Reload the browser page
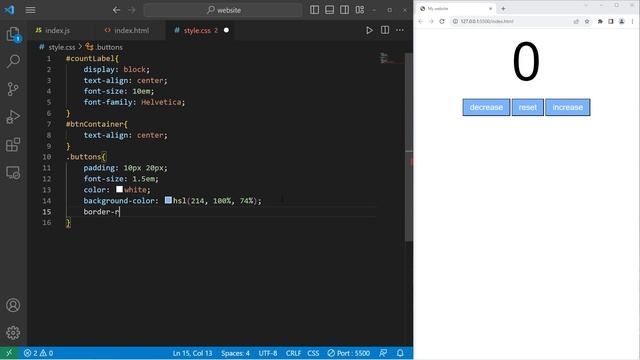 point(442,21)
